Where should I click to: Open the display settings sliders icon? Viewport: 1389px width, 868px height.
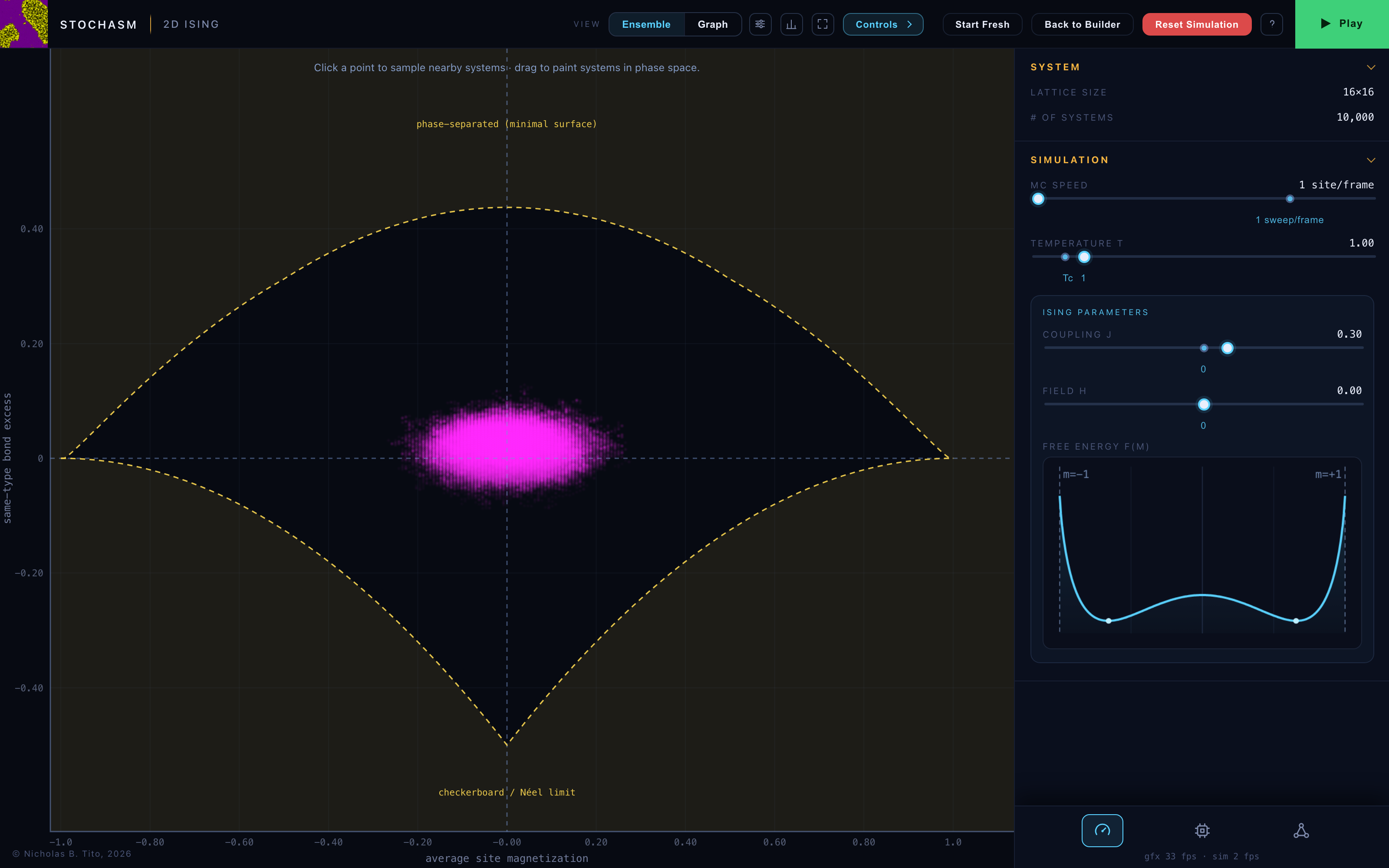(x=760, y=24)
